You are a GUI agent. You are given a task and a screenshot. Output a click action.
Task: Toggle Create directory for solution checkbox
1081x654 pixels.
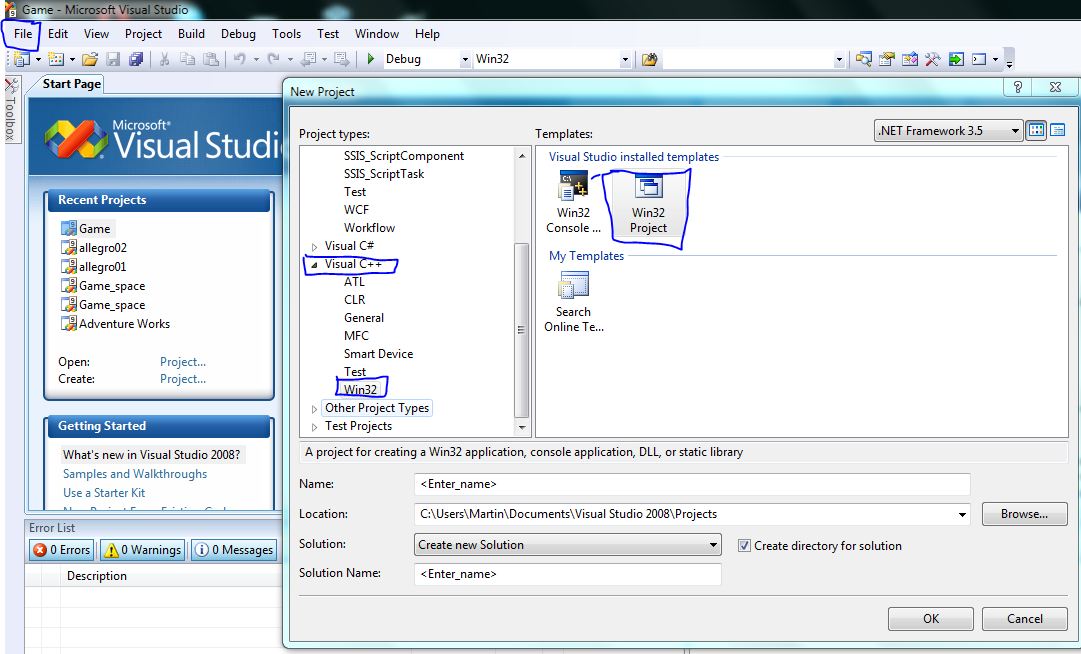[744, 546]
